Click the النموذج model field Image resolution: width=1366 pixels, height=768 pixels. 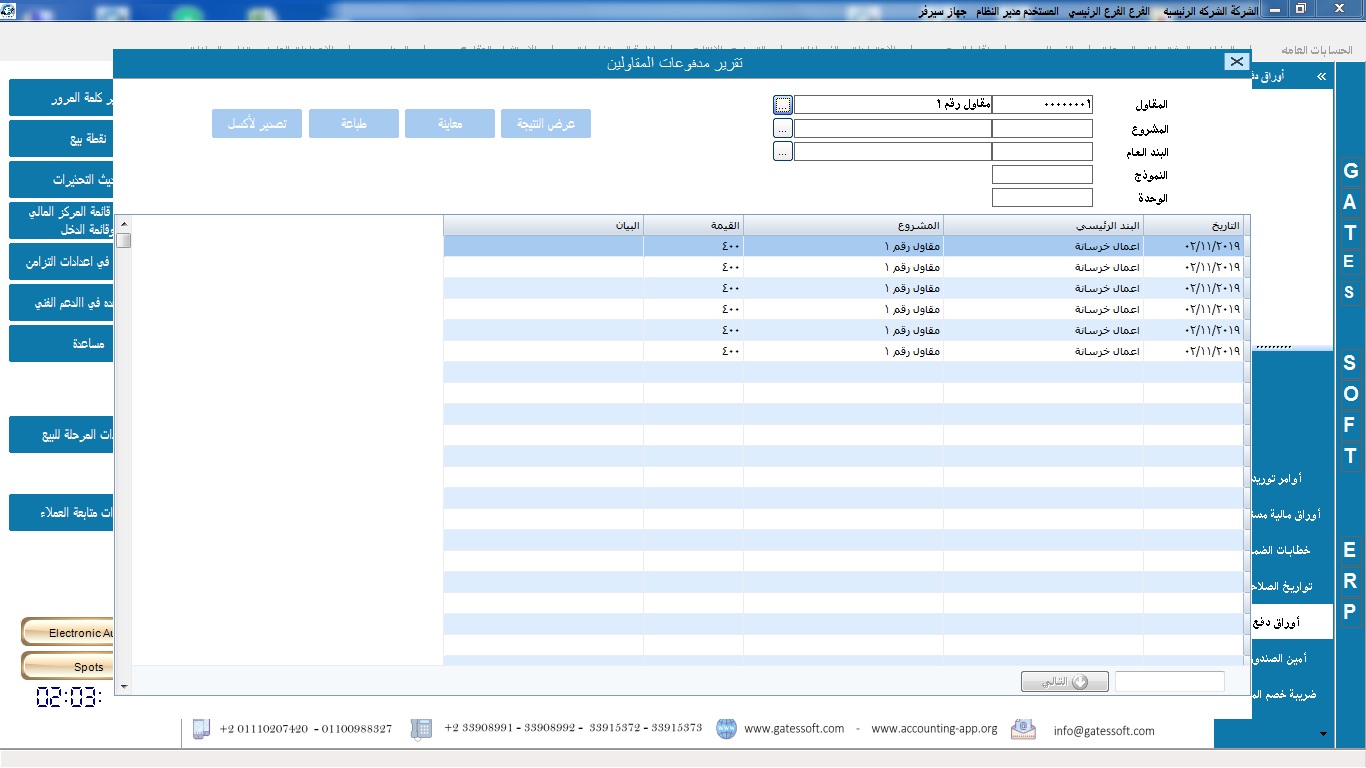(x=1043, y=175)
